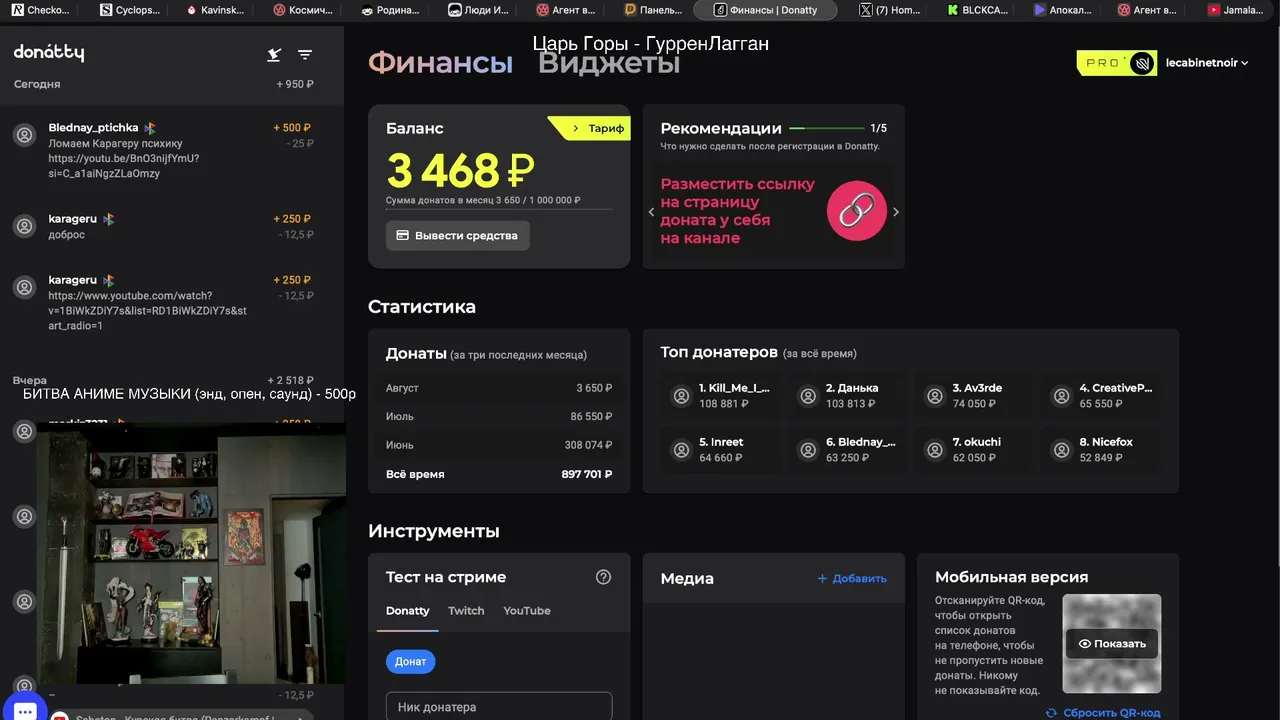
Task: Click the Сбросить QR-код link
Action: tap(1103, 713)
